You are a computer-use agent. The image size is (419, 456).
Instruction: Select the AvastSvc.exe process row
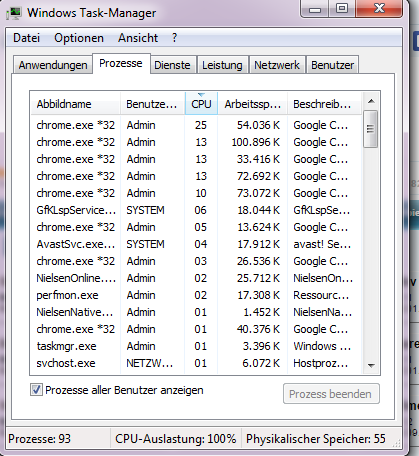pyautogui.click(x=196, y=244)
